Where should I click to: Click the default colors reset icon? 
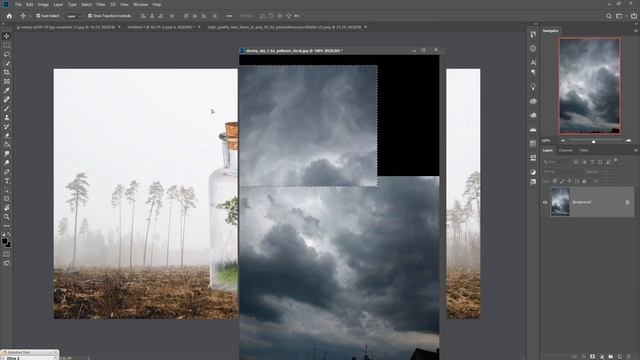[3, 234]
